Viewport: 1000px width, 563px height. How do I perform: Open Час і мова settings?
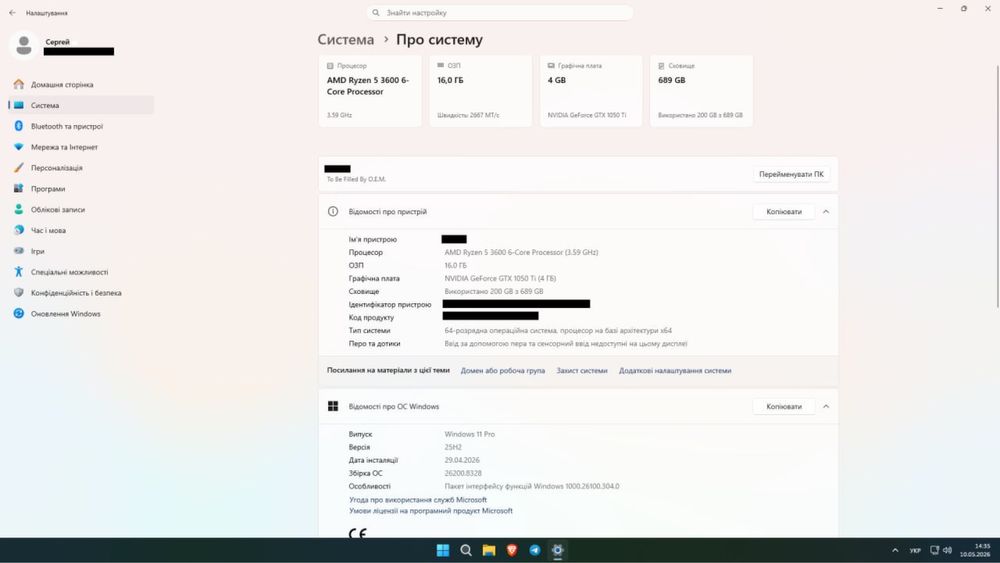pyautogui.click(x=81, y=230)
